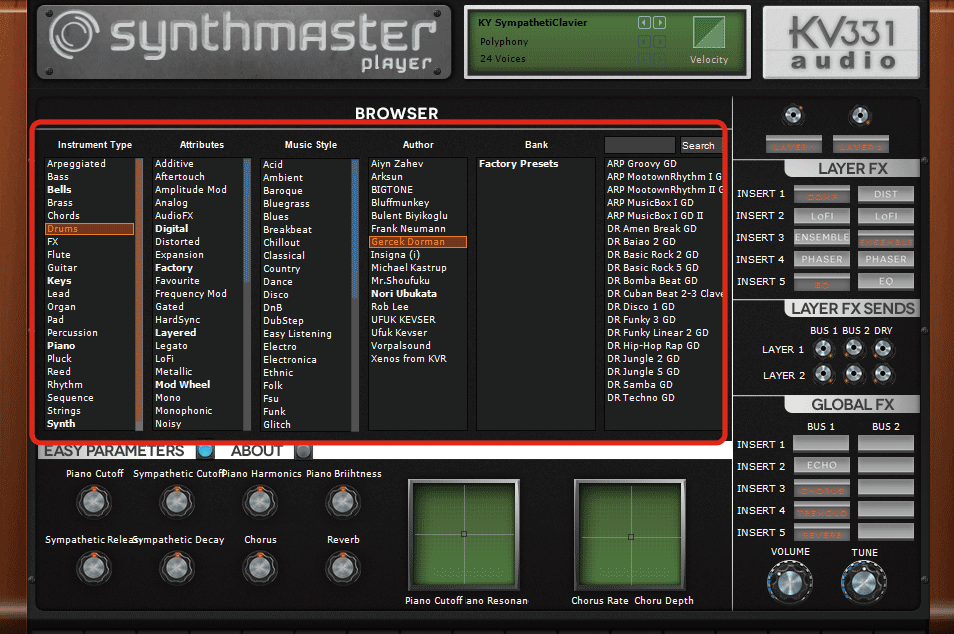954x634 pixels.
Task: Enable the white Insert 5 EQ button
Action: 886,282
